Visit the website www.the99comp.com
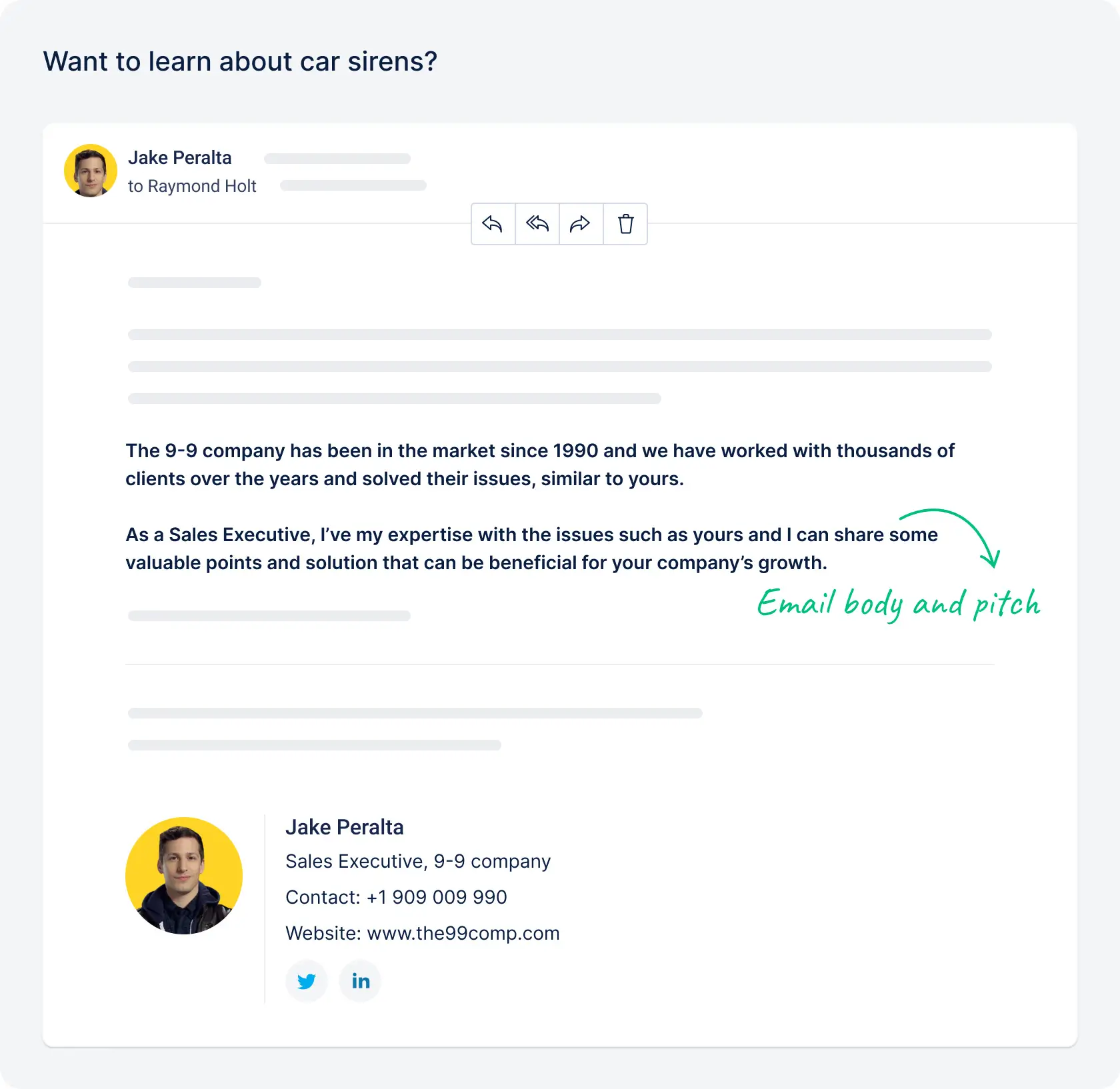 point(463,933)
